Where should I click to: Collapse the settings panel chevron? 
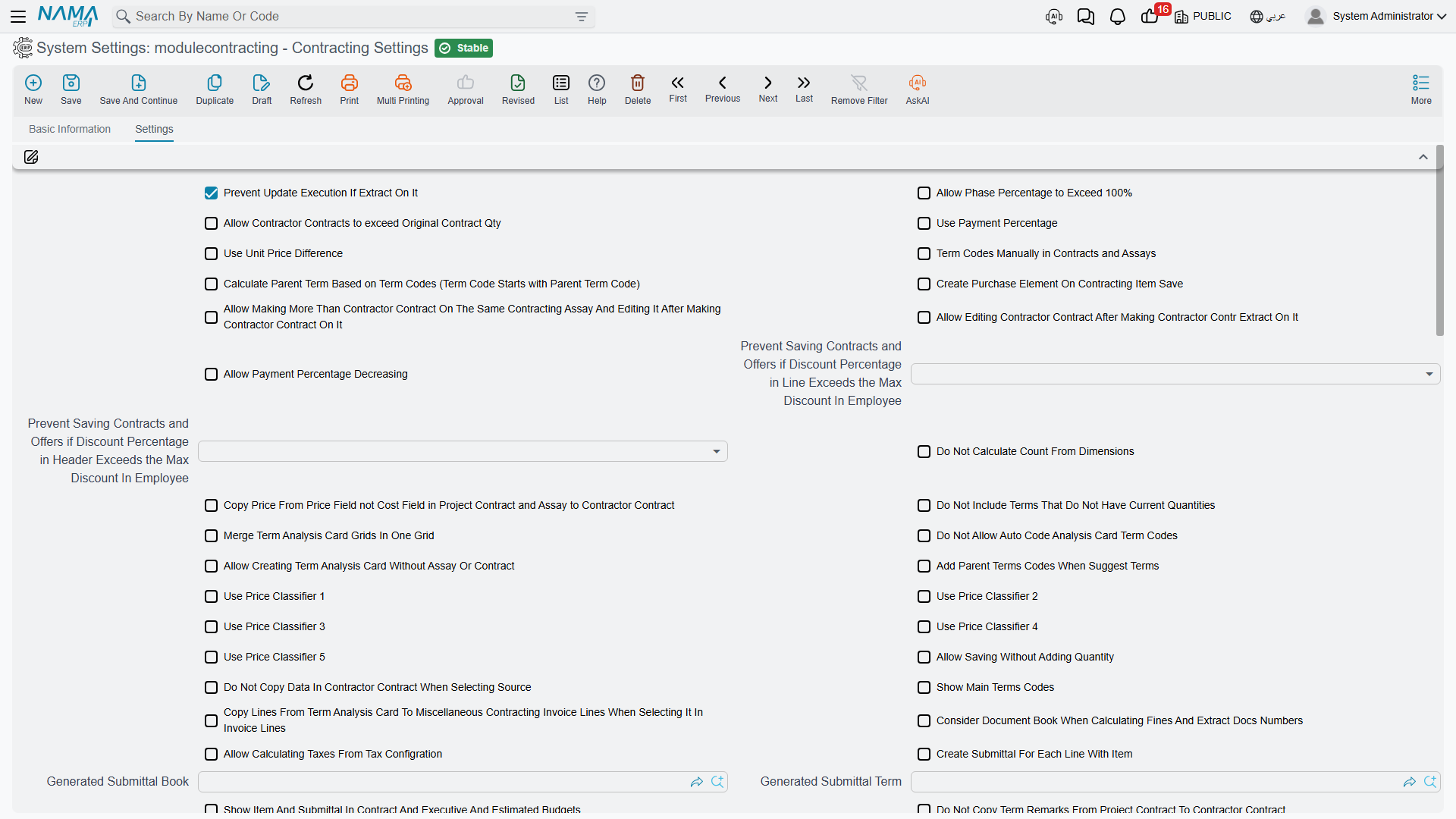(1423, 157)
